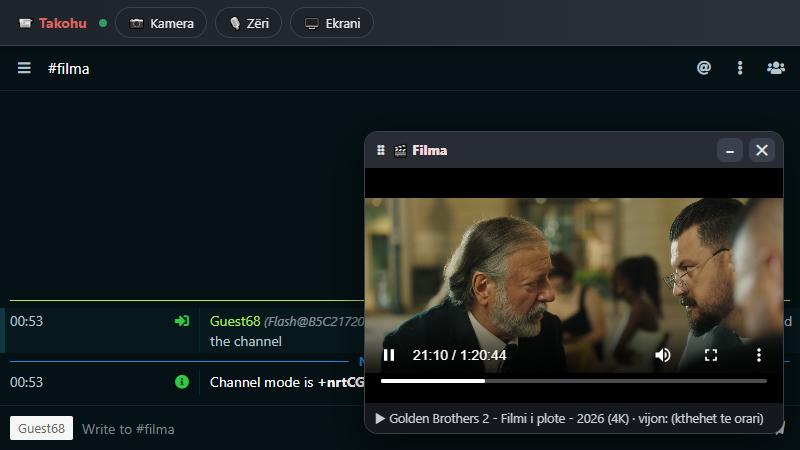Close the Filma player panel
The width and height of the screenshot is (800, 450).
(x=762, y=151)
